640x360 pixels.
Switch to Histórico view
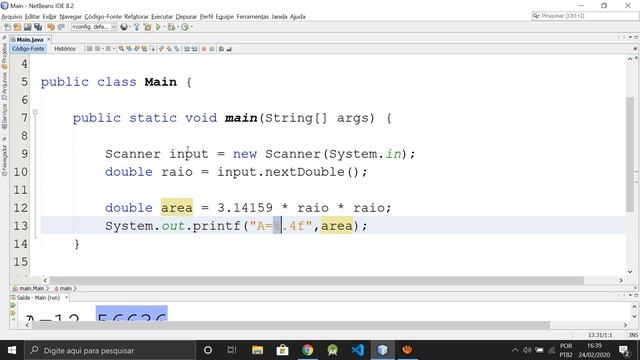point(65,49)
